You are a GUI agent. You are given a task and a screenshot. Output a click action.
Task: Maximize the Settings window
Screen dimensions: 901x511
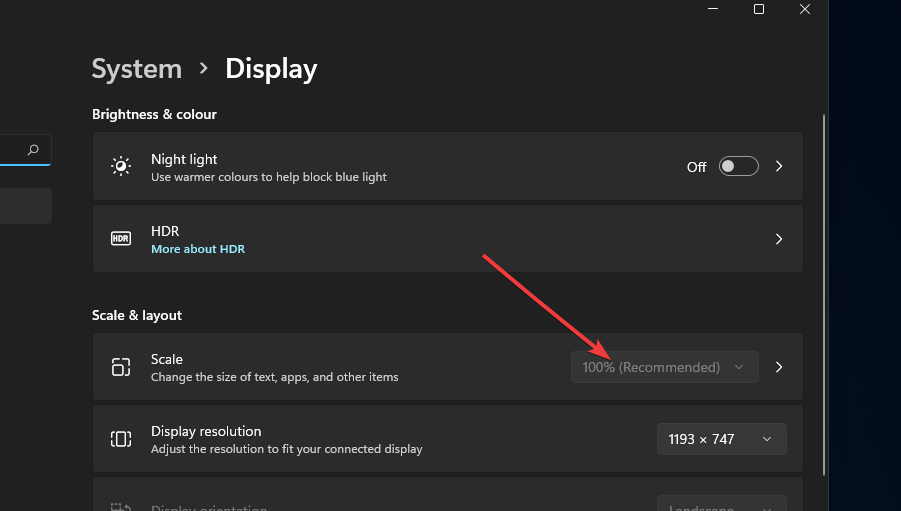759,9
